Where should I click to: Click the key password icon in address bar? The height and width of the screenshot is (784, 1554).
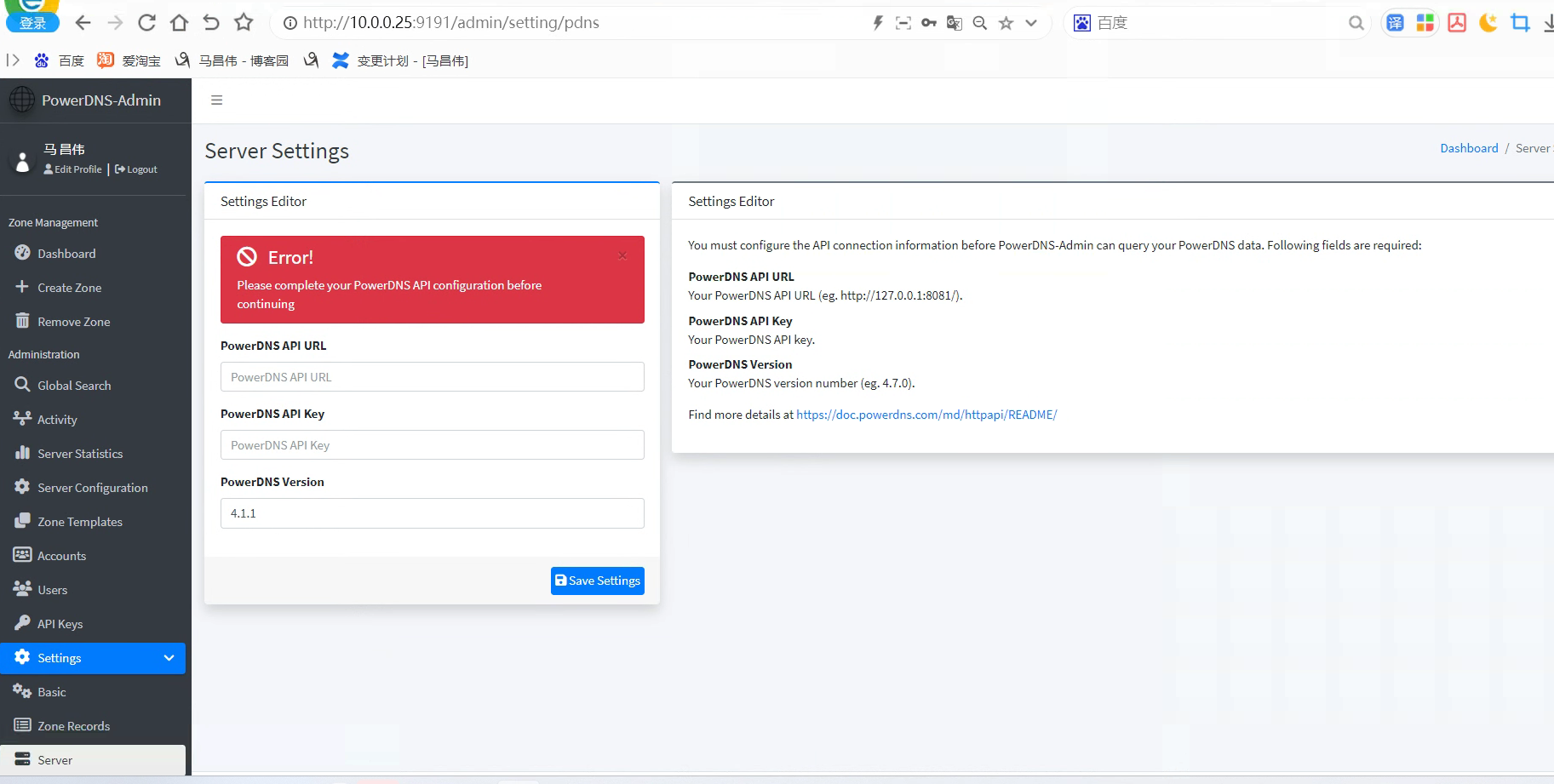coord(929,23)
